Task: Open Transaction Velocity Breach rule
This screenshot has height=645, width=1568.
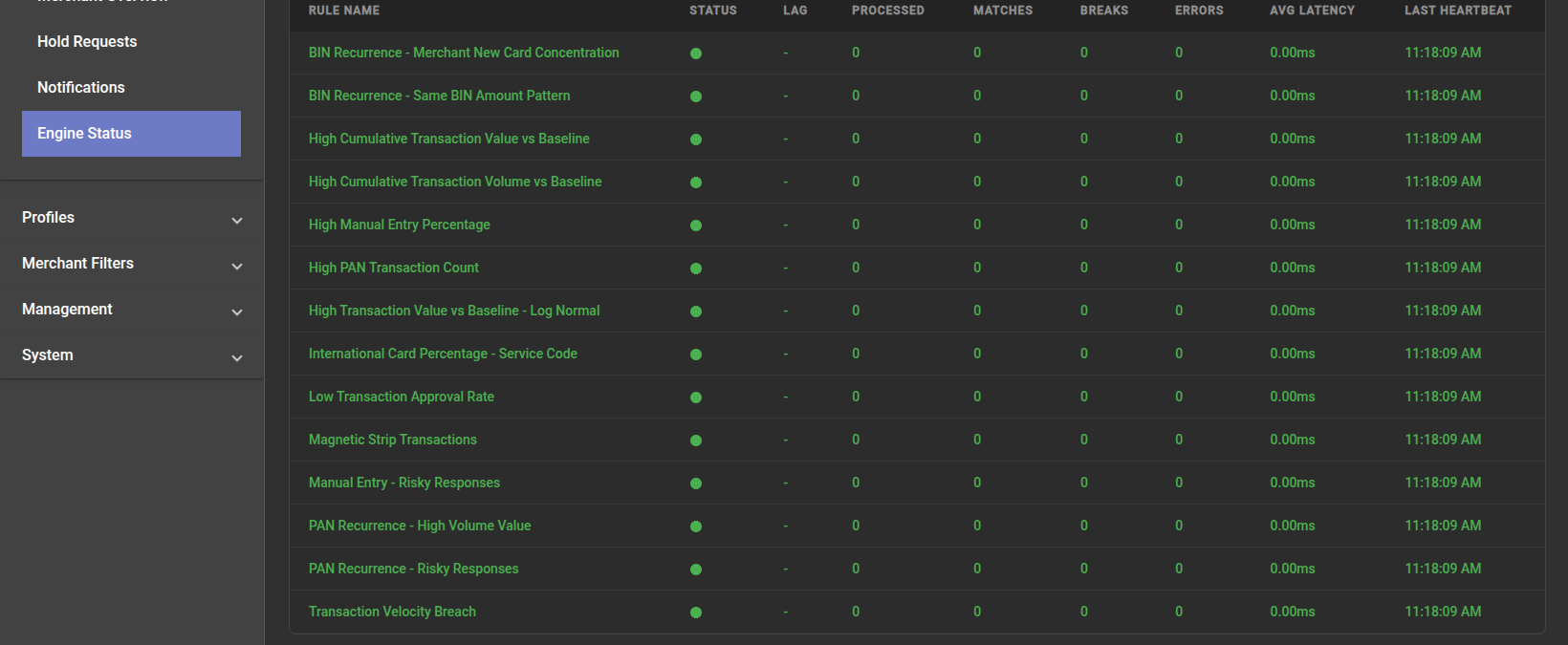Action: 392,612
